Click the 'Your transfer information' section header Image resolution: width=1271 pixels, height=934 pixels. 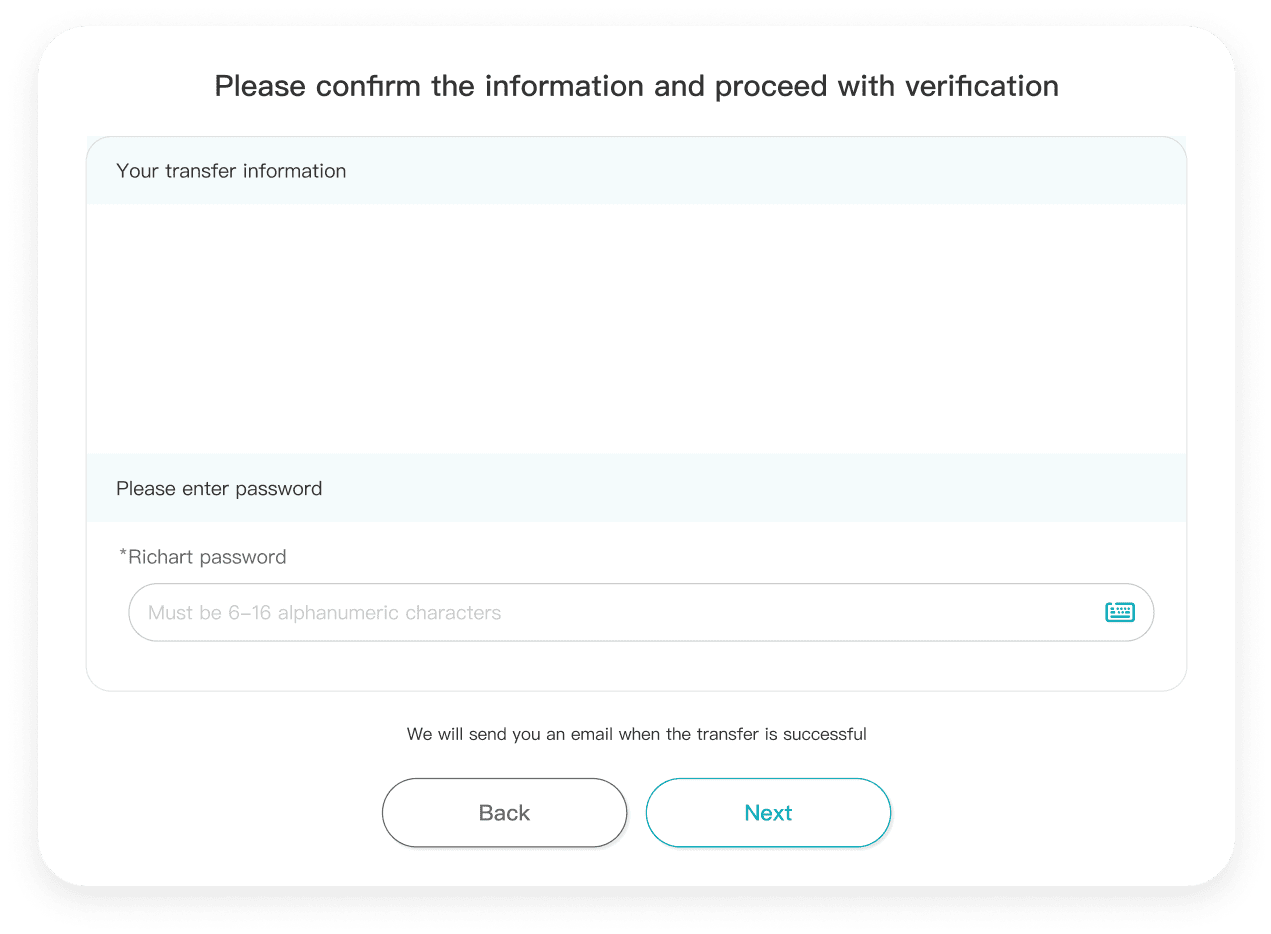point(636,171)
